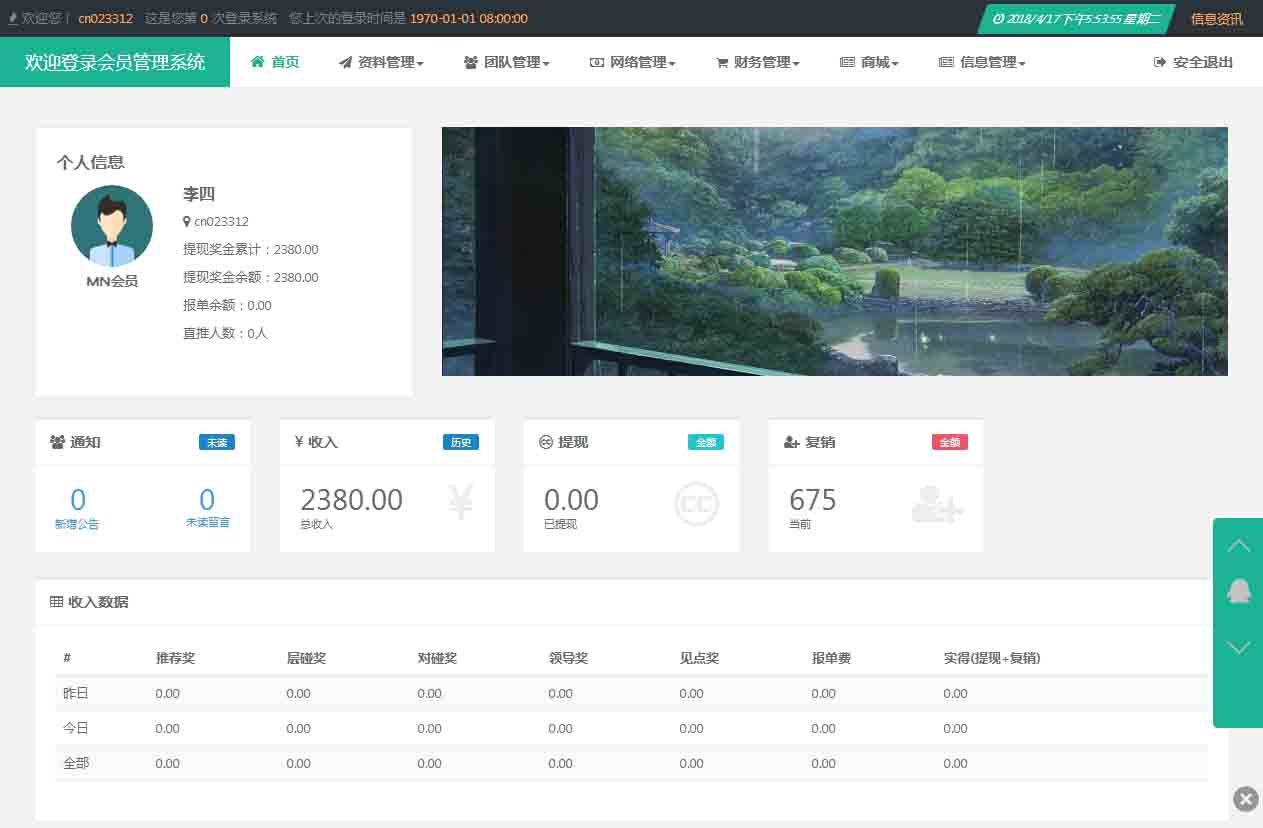Open the 信息资讯 link

coord(1217,19)
